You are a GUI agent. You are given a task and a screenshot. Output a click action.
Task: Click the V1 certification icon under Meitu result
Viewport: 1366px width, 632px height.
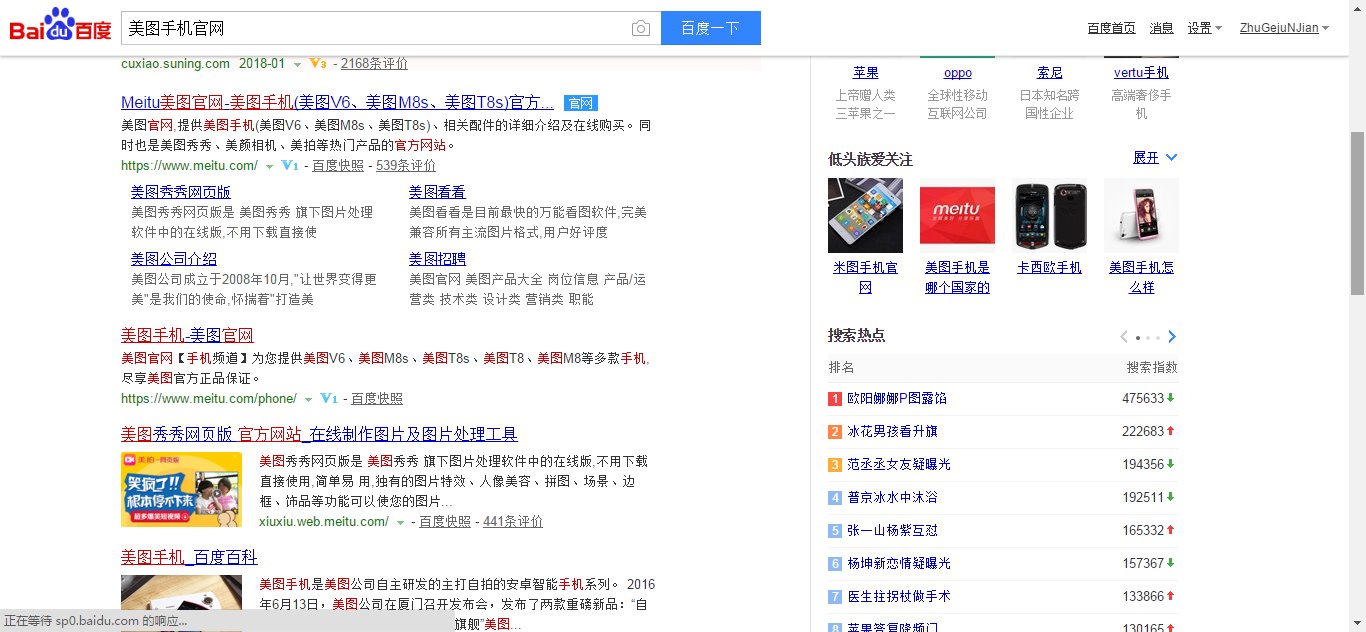coord(289,165)
